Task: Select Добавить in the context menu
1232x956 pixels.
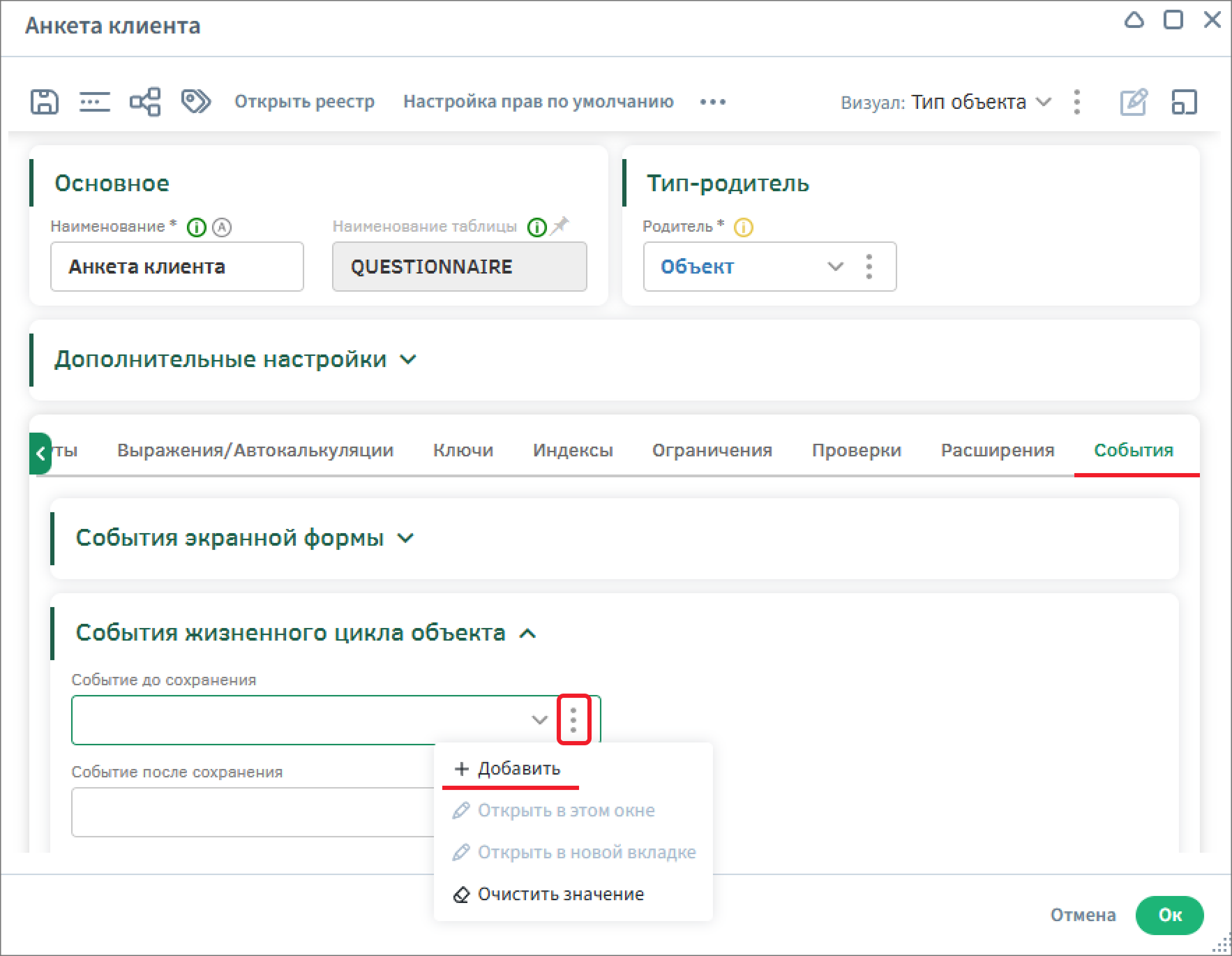Action: tap(518, 768)
